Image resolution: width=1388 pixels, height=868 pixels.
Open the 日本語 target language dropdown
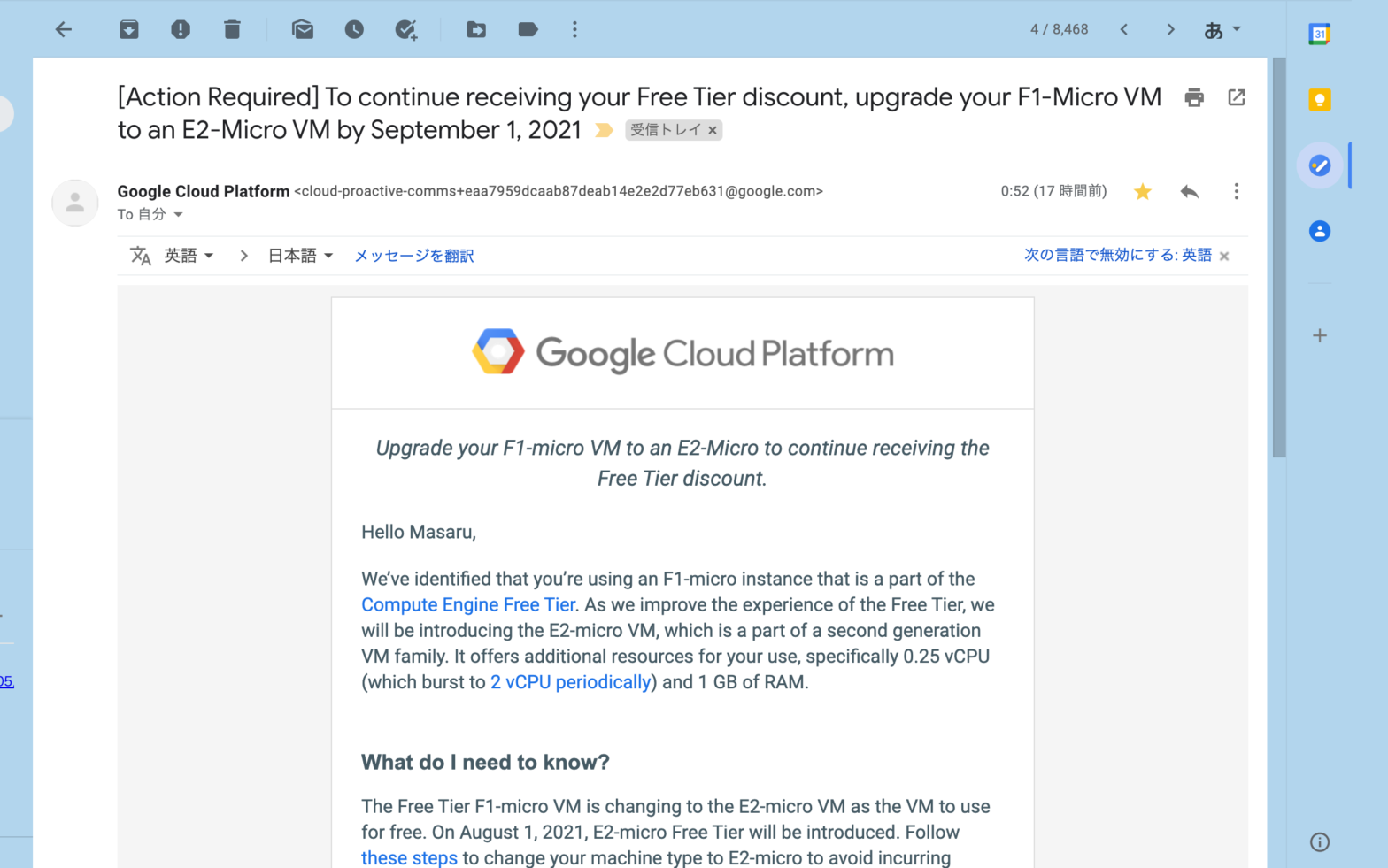point(300,256)
